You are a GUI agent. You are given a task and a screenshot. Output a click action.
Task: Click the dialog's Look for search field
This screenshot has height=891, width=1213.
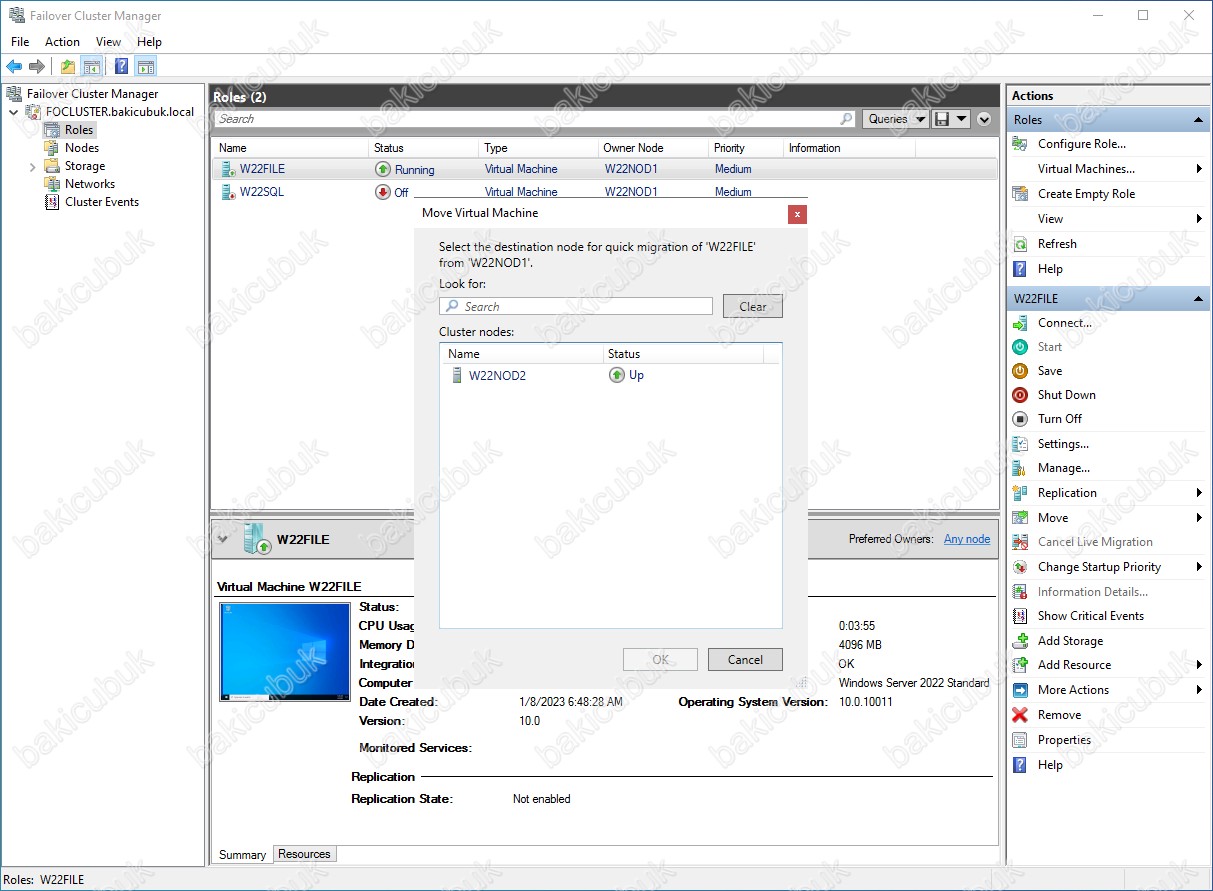click(576, 306)
